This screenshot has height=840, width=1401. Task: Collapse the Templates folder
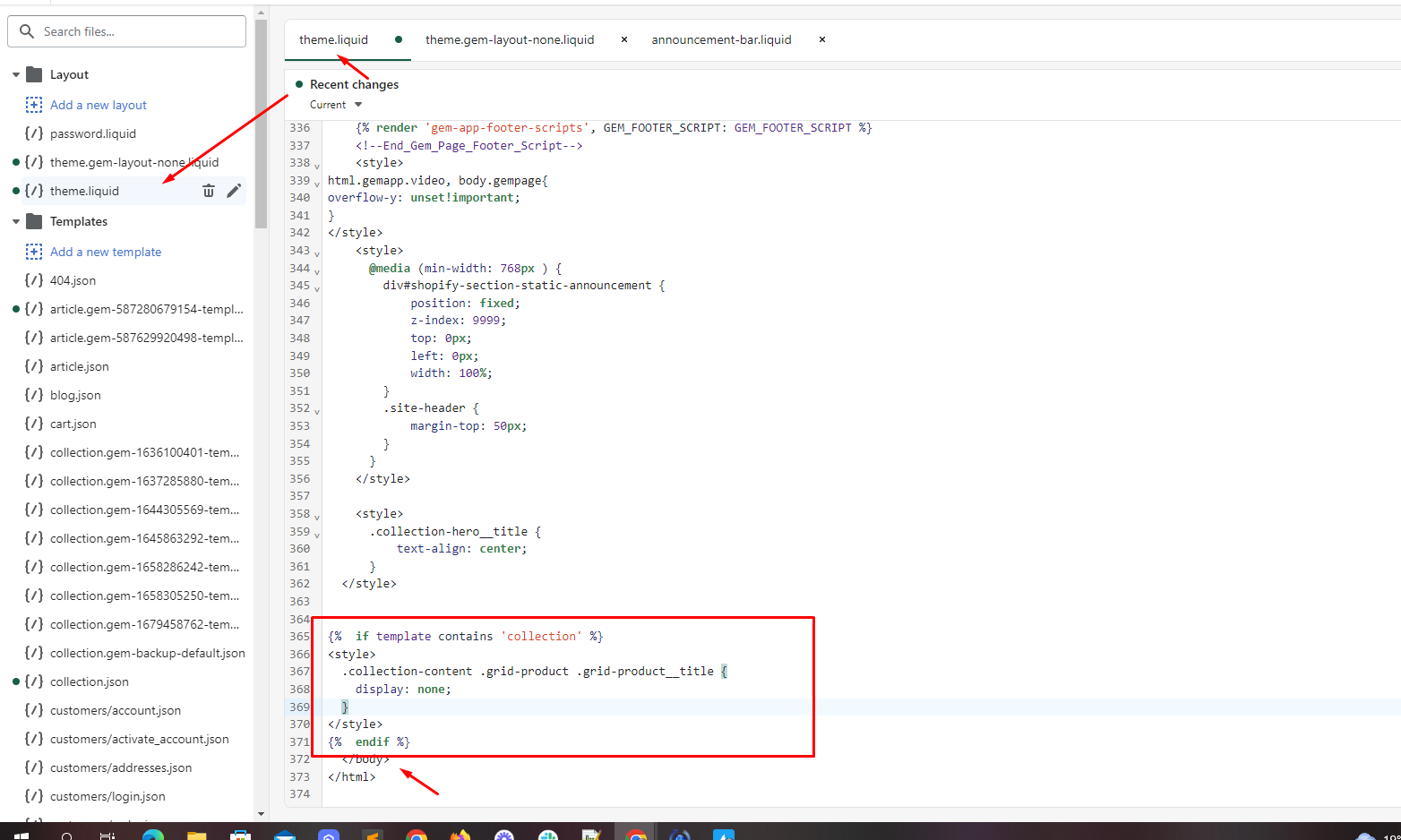coord(16,221)
